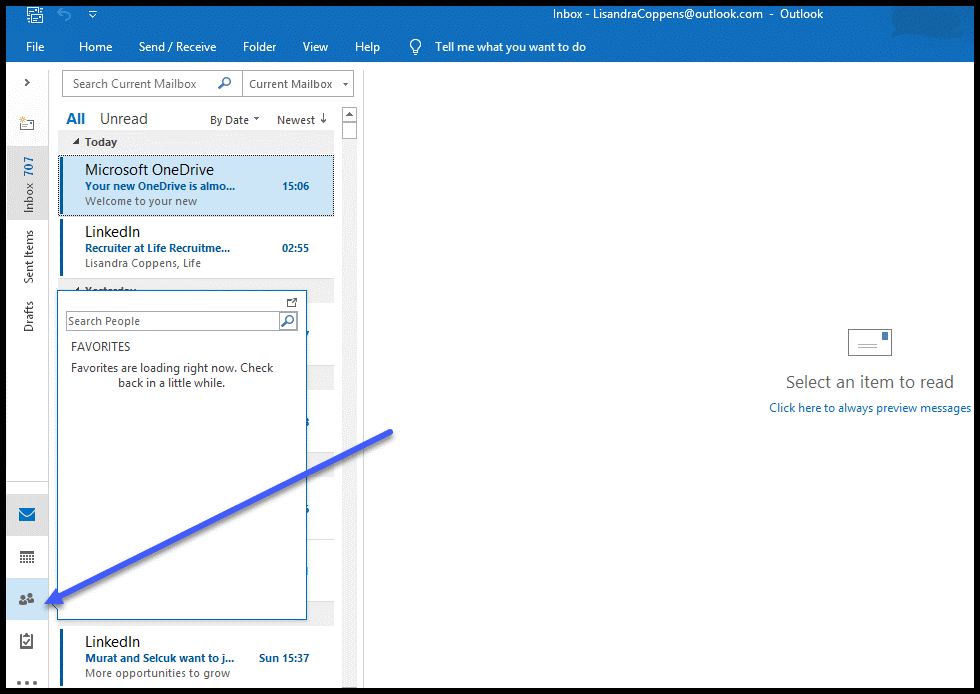Open the Send / Receive tab

[178, 47]
